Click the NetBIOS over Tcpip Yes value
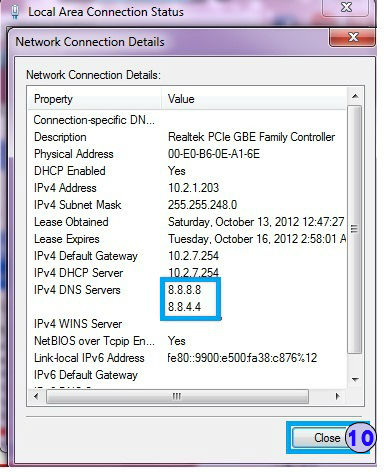 coord(177,341)
